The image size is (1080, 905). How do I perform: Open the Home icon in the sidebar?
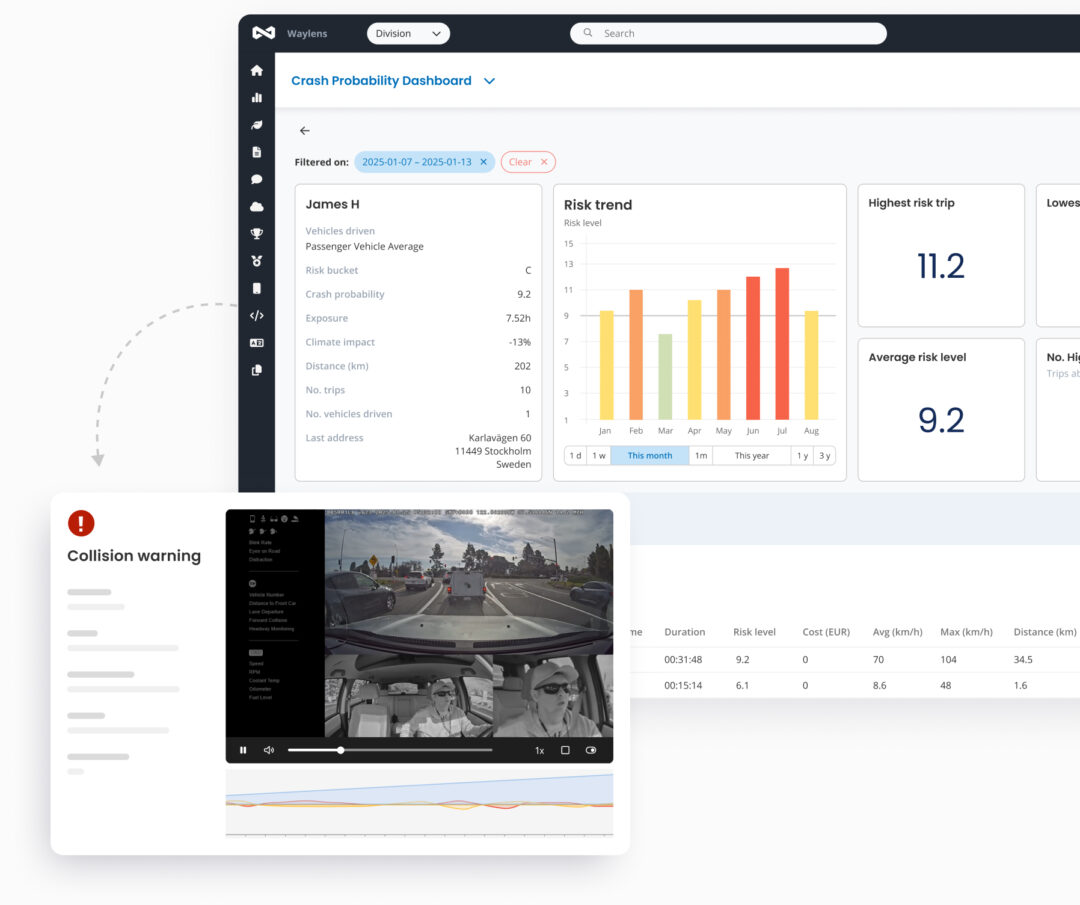(257, 70)
